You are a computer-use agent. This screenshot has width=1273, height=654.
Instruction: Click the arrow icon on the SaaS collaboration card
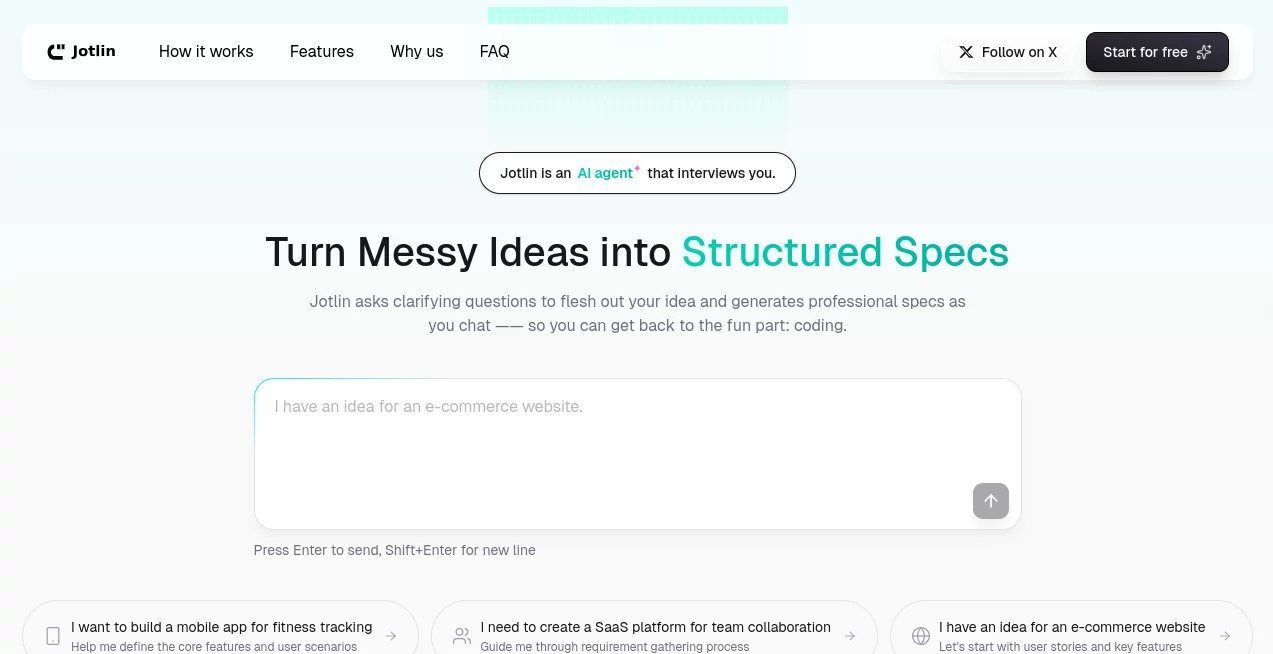[850, 636]
